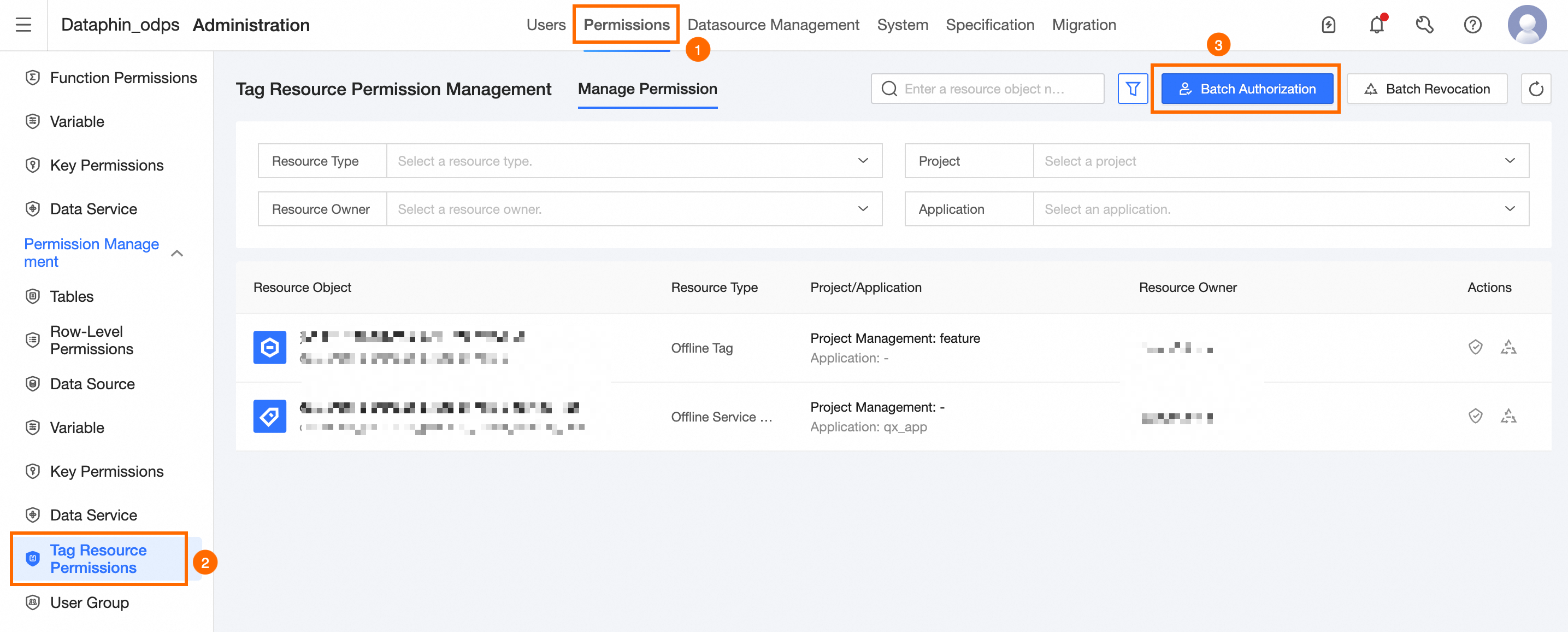This screenshot has width=1568, height=632.
Task: Click the Batch Revocation button
Action: [x=1427, y=89]
